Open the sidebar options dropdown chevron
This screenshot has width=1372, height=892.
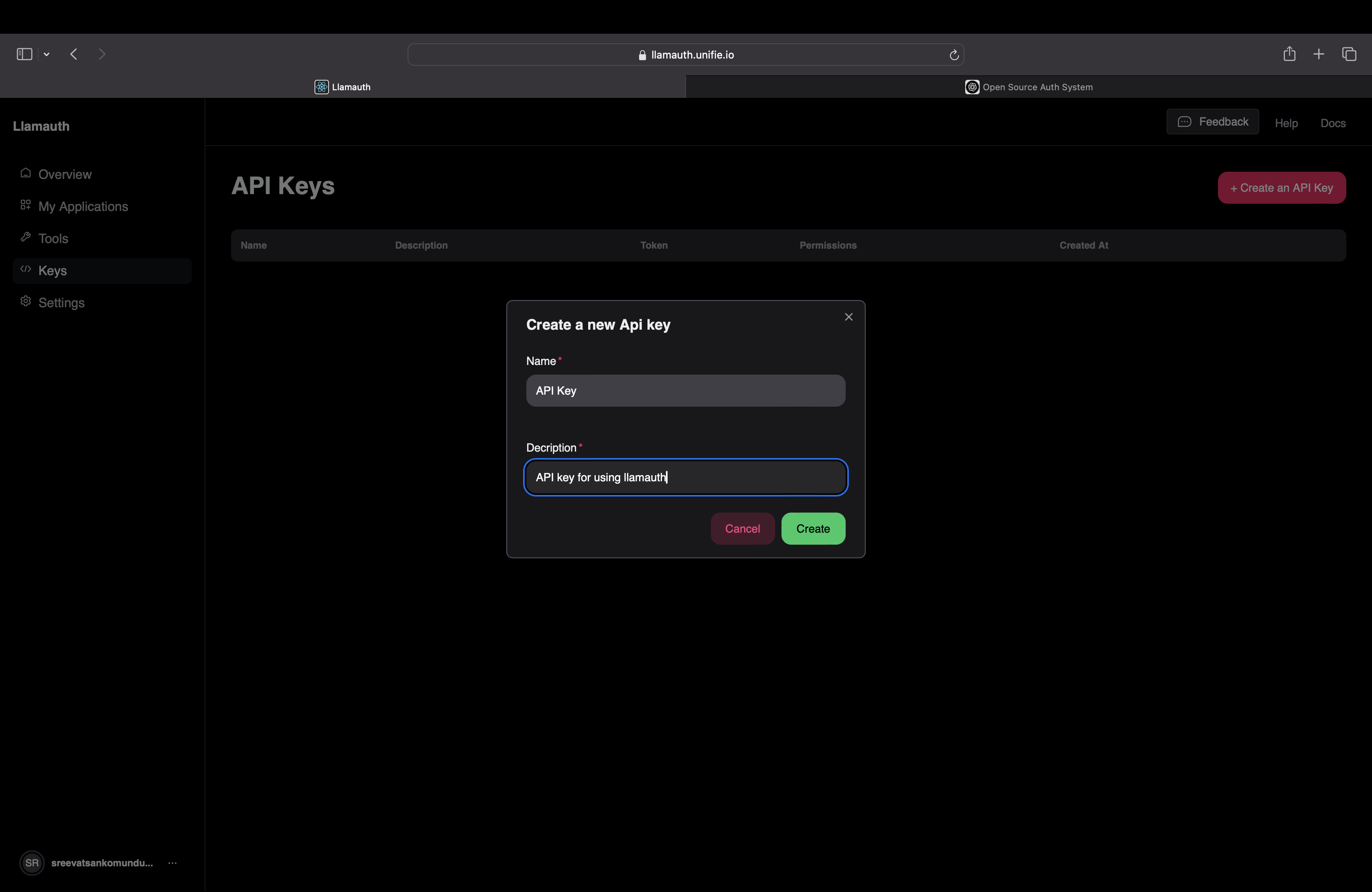[x=47, y=54]
